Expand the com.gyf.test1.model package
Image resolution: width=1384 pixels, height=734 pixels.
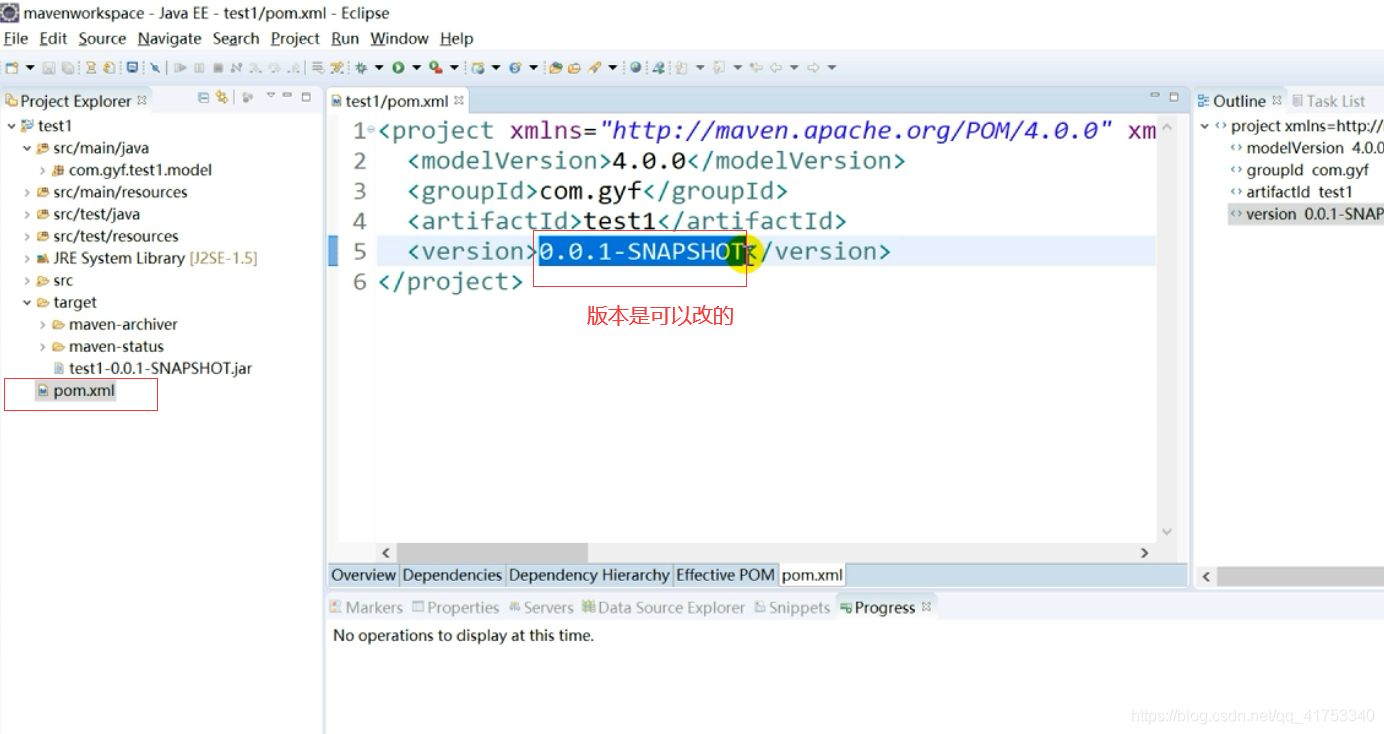43,170
